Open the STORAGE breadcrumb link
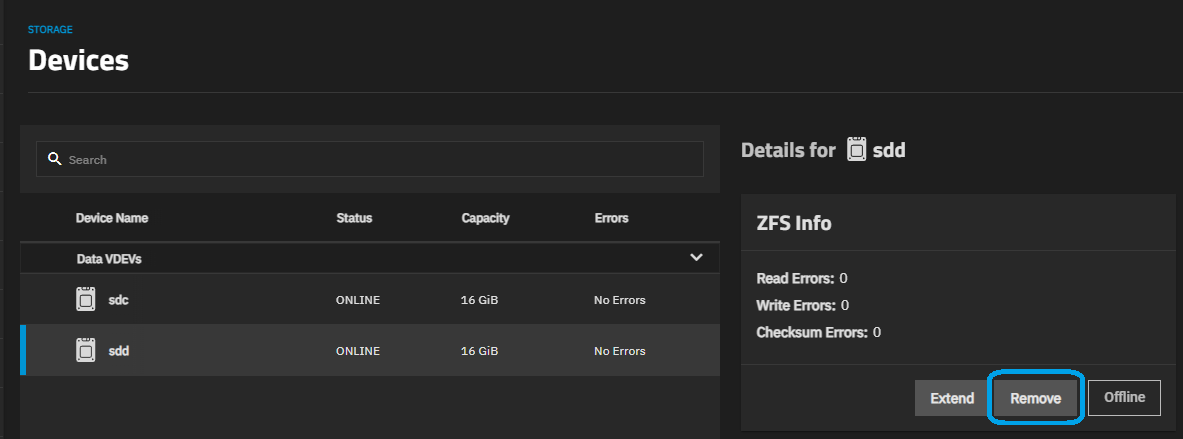Image resolution: width=1183 pixels, height=439 pixels. click(x=50, y=30)
